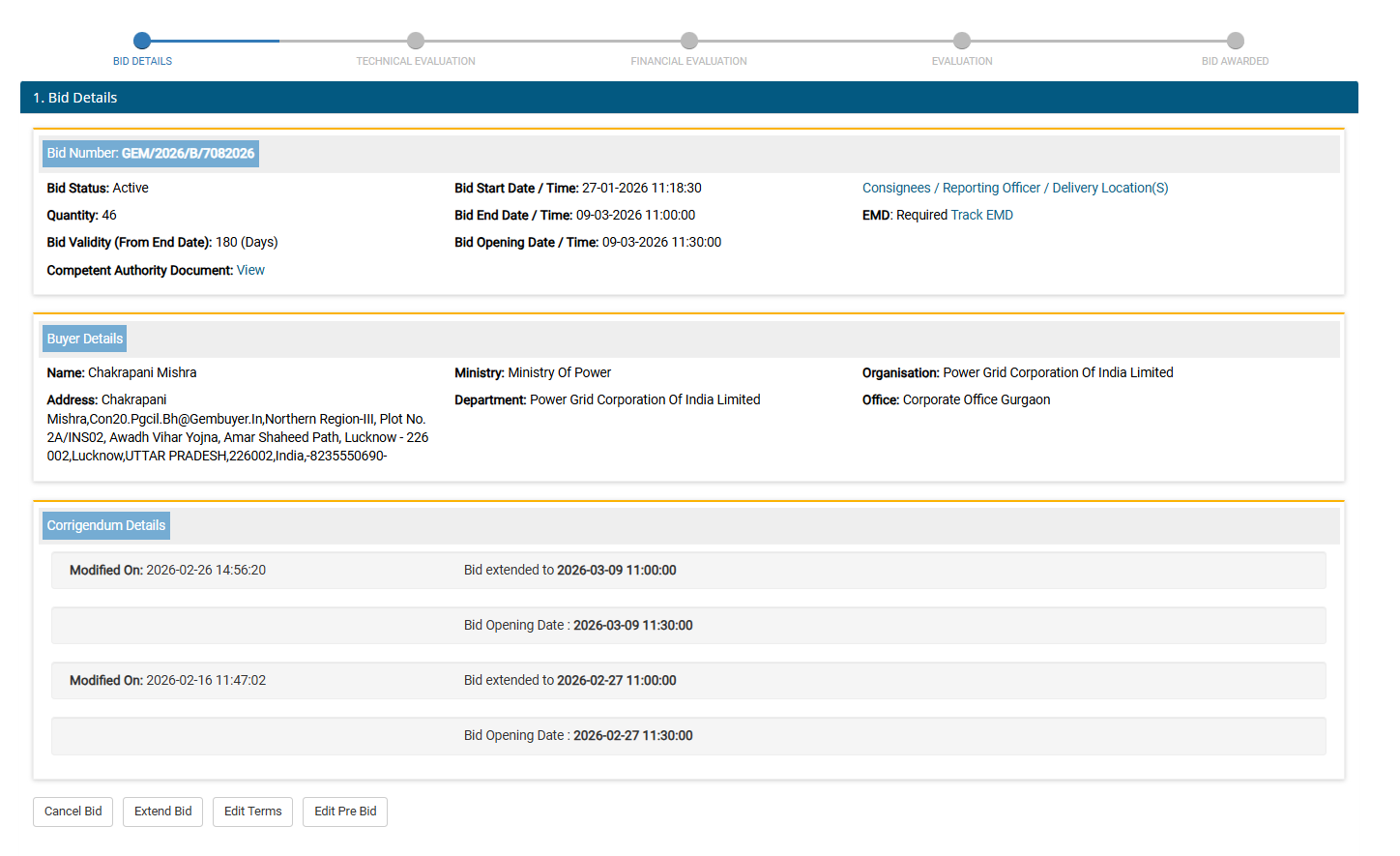Click the Bid Awarded step circle
Image resolution: width=1400 pixels, height=856 pixels.
pyautogui.click(x=1236, y=41)
